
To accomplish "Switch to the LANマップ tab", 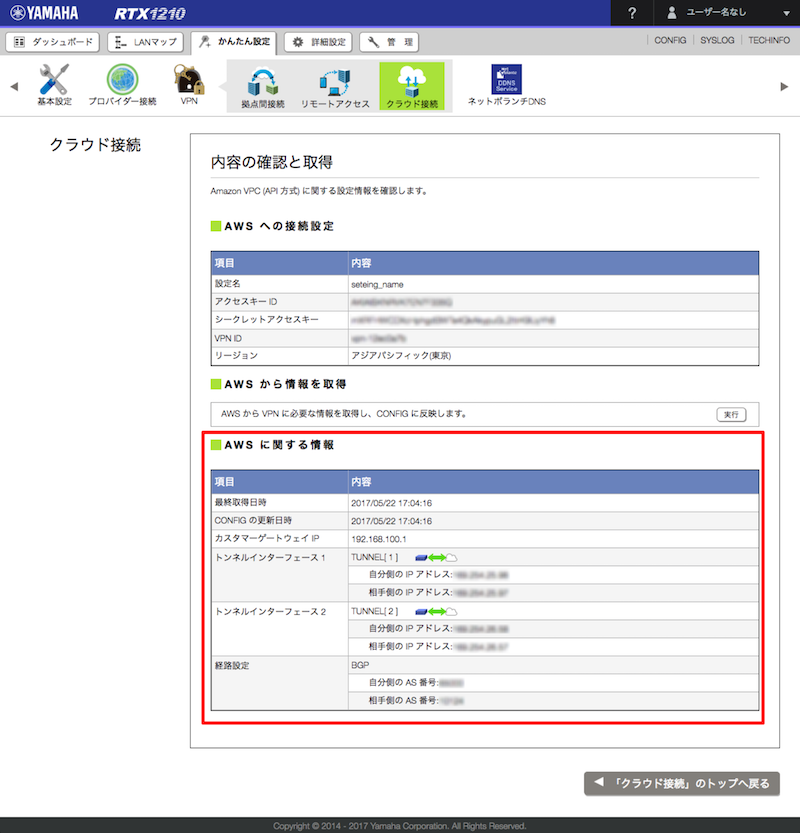I will tap(145, 42).
